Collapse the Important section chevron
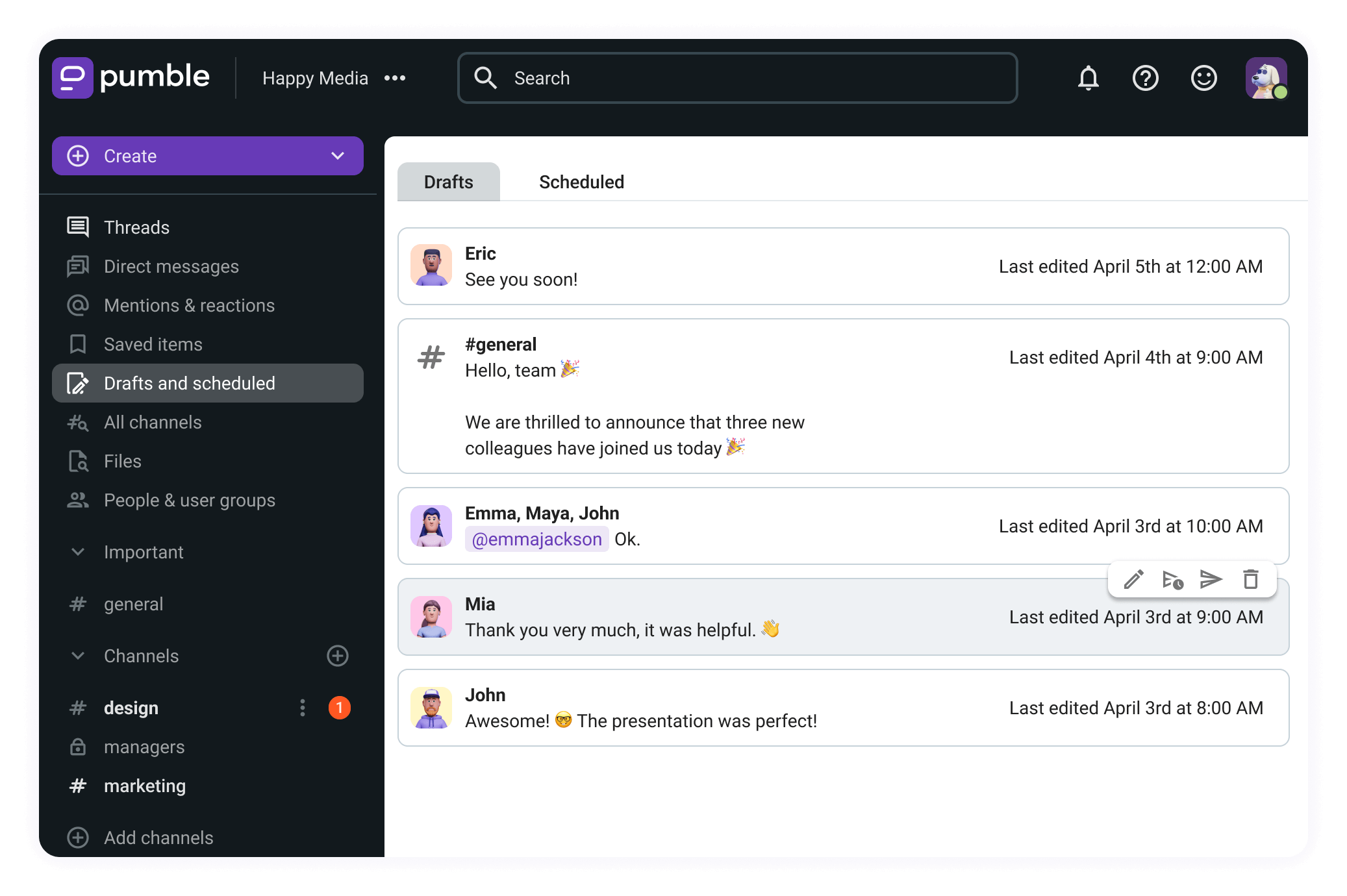 coord(78,552)
